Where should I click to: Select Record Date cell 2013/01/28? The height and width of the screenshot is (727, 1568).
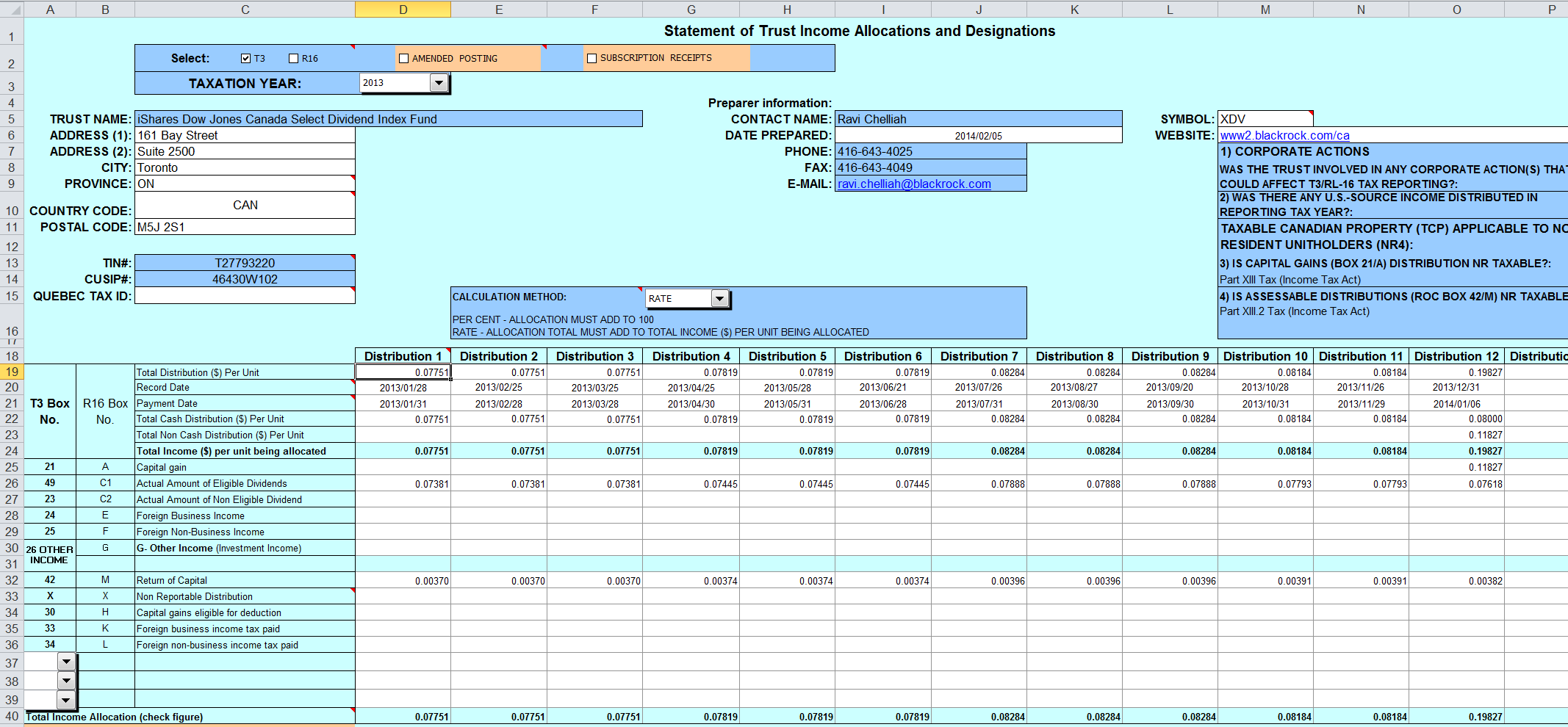tap(403, 388)
